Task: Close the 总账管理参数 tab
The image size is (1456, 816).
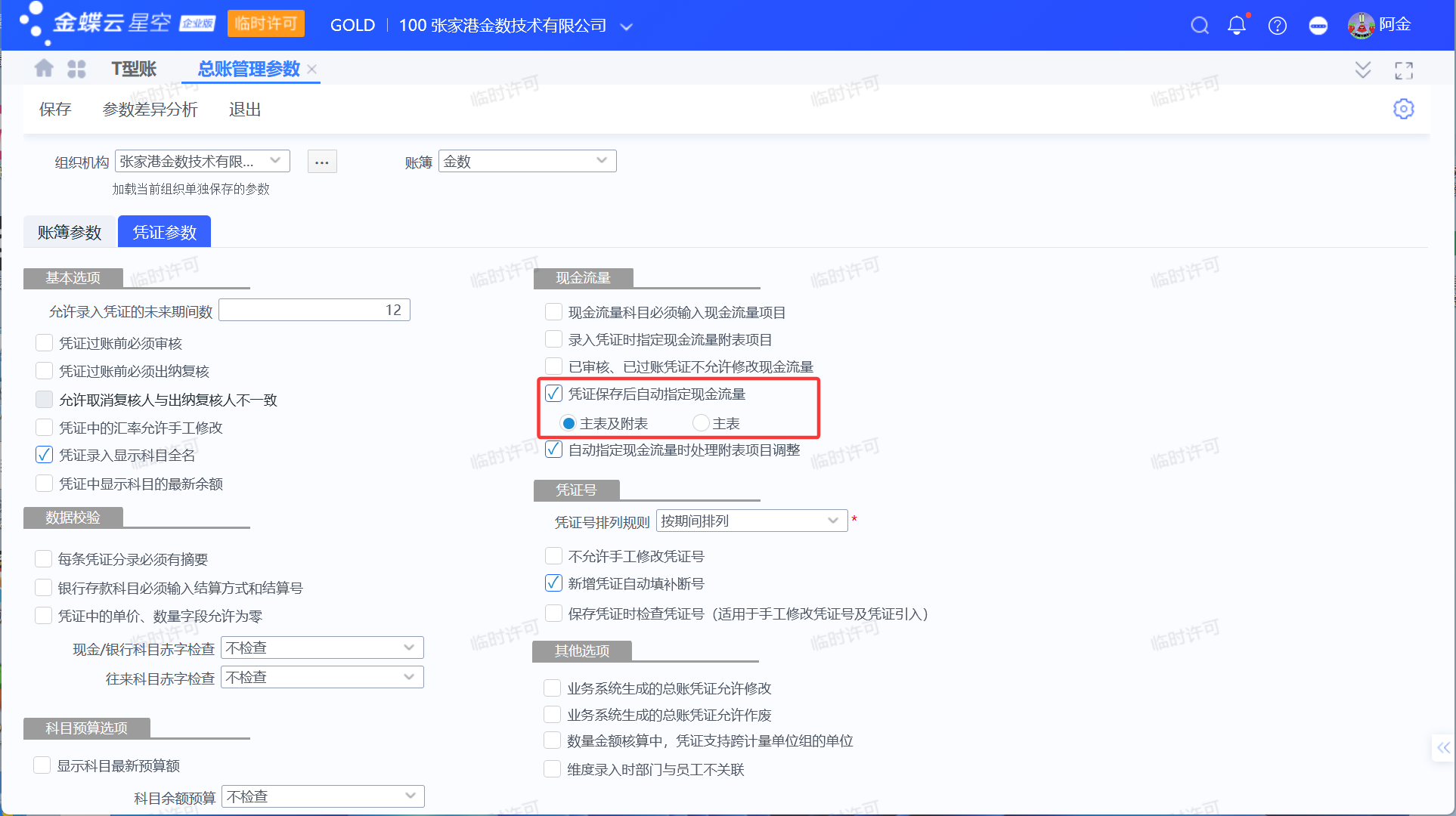Action: pos(312,69)
